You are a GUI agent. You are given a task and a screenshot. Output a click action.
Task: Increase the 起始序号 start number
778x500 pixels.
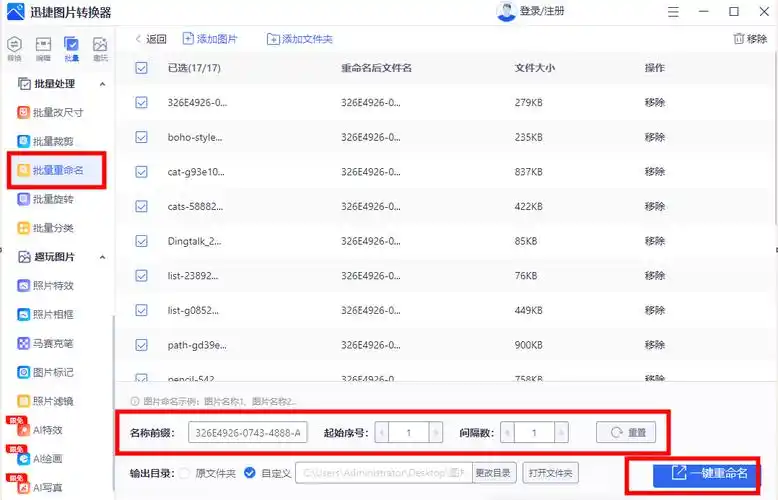click(436, 433)
